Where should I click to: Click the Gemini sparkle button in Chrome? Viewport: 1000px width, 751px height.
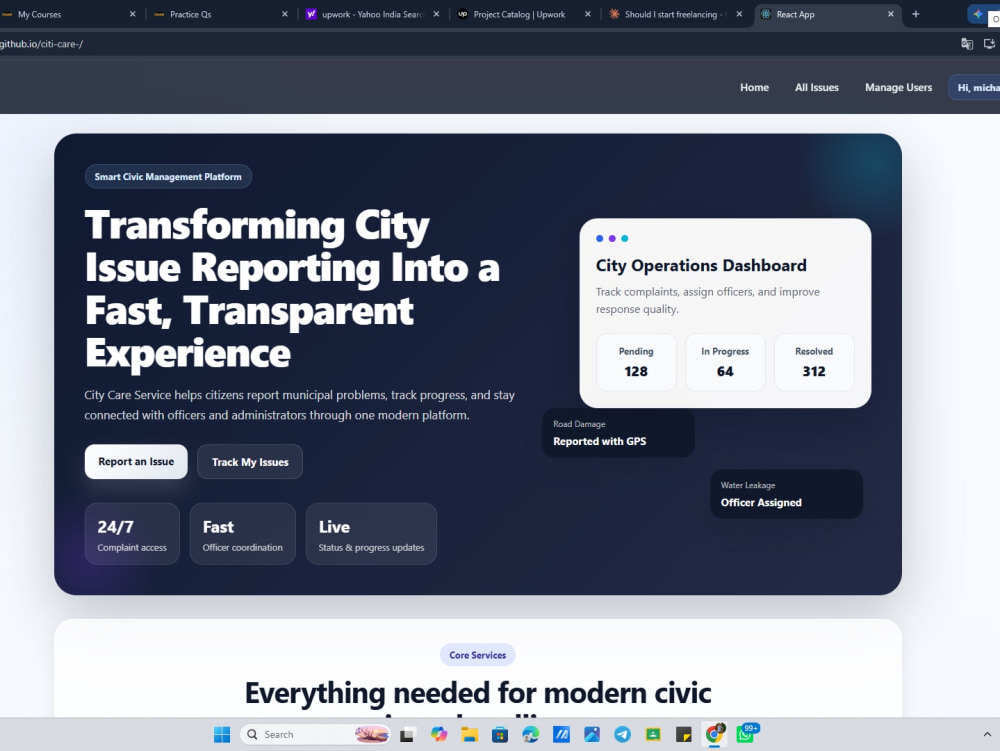[x=978, y=14]
